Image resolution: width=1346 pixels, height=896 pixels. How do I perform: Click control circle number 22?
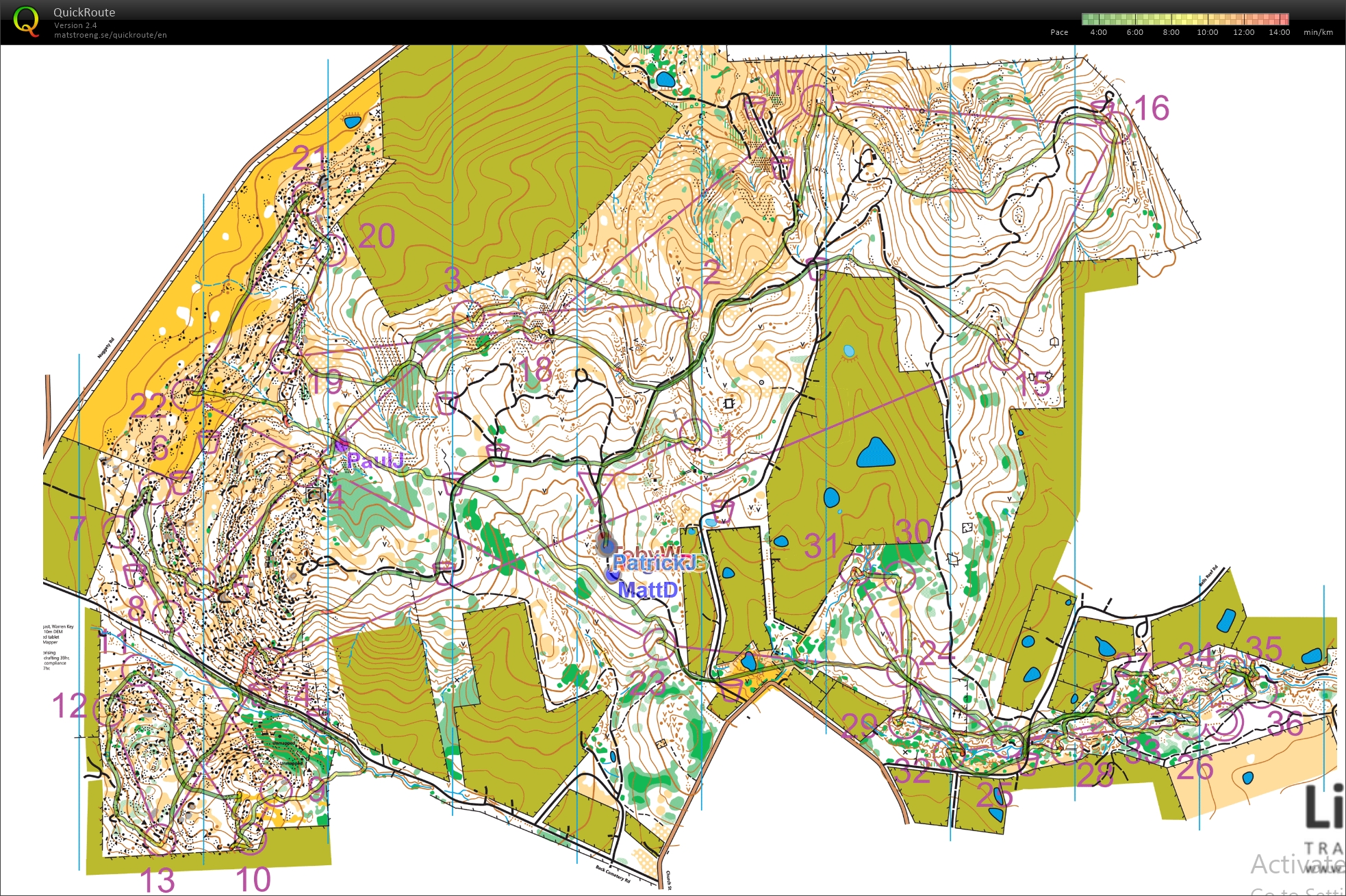pos(186,395)
